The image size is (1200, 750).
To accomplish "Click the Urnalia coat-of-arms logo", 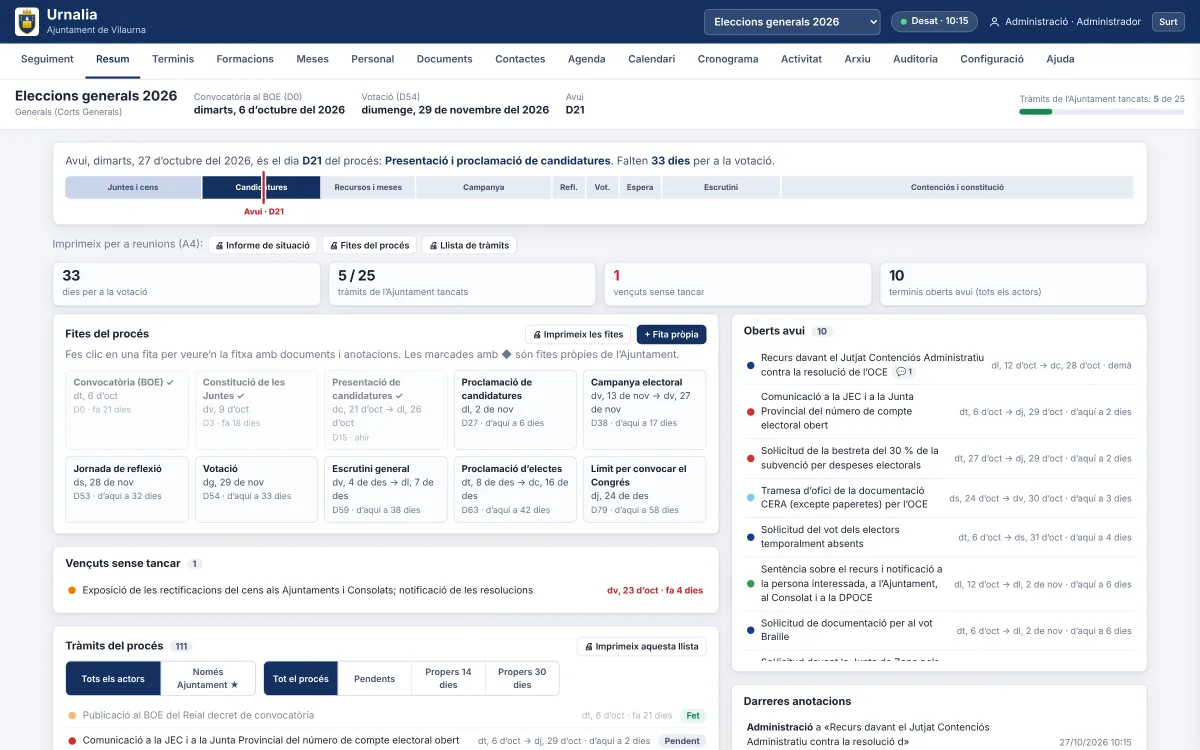I will click(x=27, y=21).
